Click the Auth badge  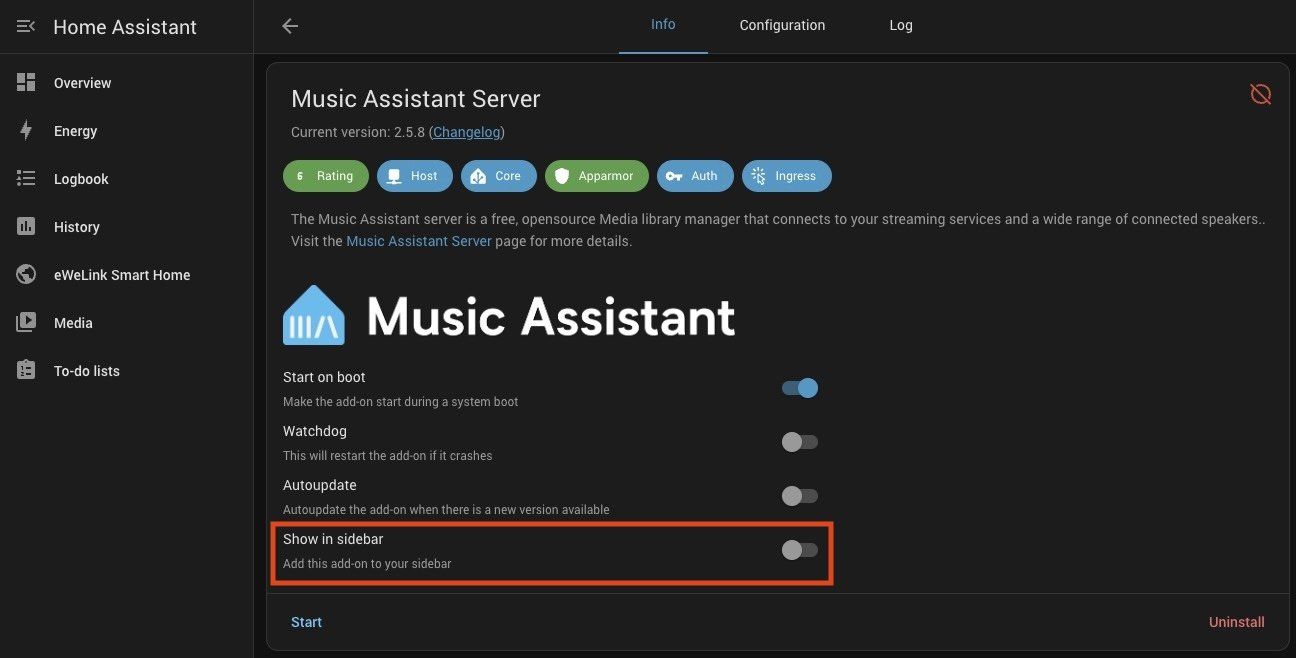pos(695,176)
